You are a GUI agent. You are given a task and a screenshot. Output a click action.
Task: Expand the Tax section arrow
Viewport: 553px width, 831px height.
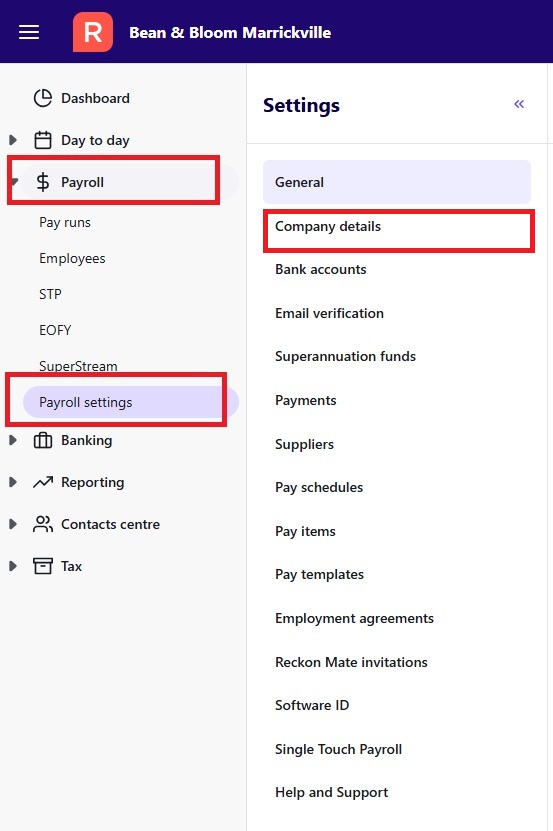13,566
